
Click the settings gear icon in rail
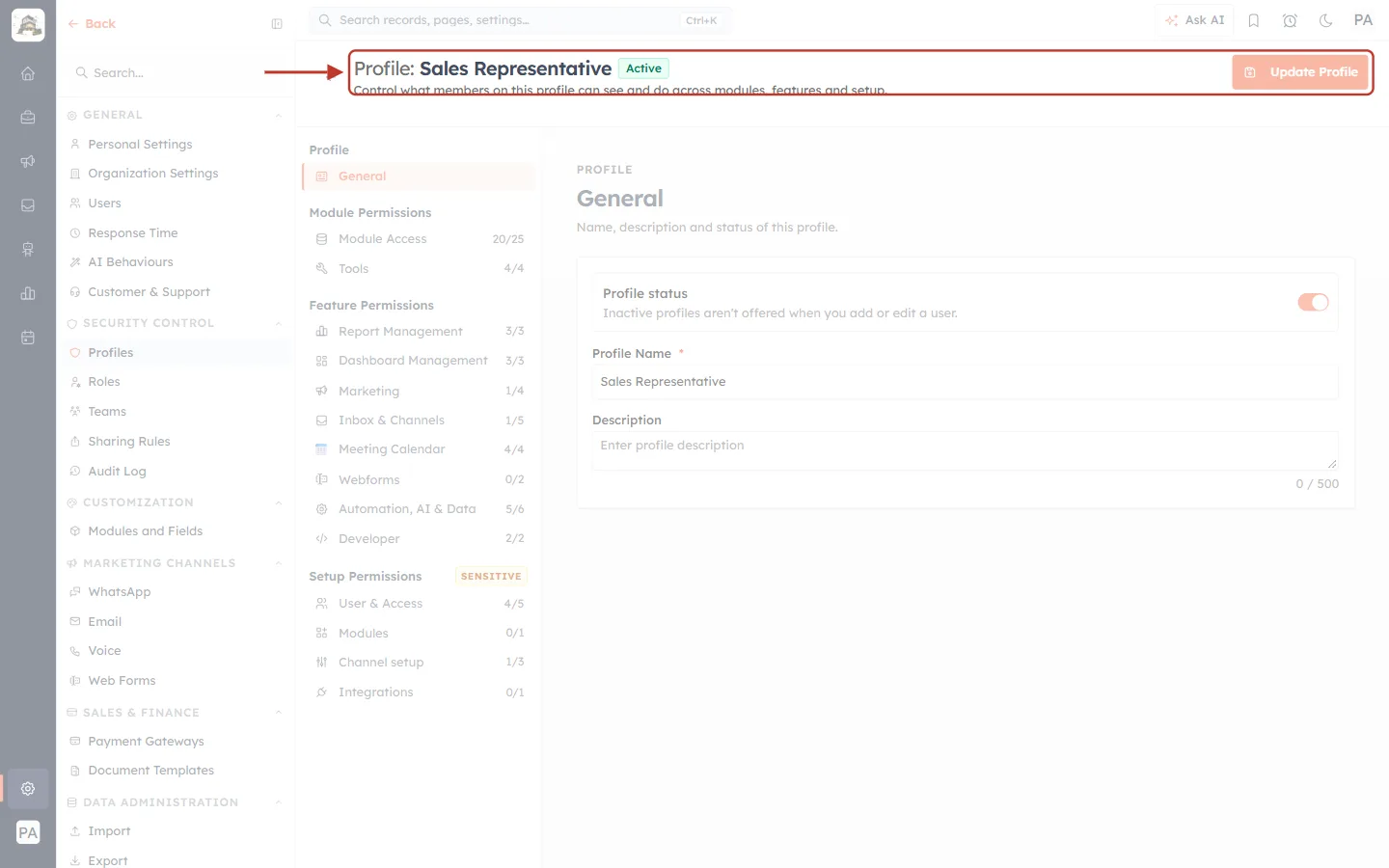click(28, 788)
